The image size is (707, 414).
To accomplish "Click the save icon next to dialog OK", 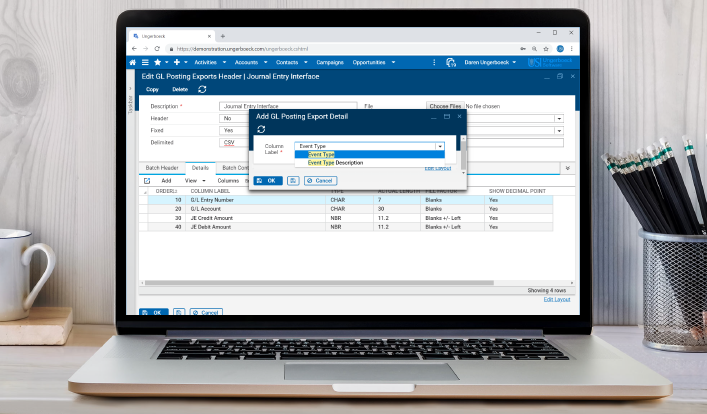I will (x=293, y=181).
